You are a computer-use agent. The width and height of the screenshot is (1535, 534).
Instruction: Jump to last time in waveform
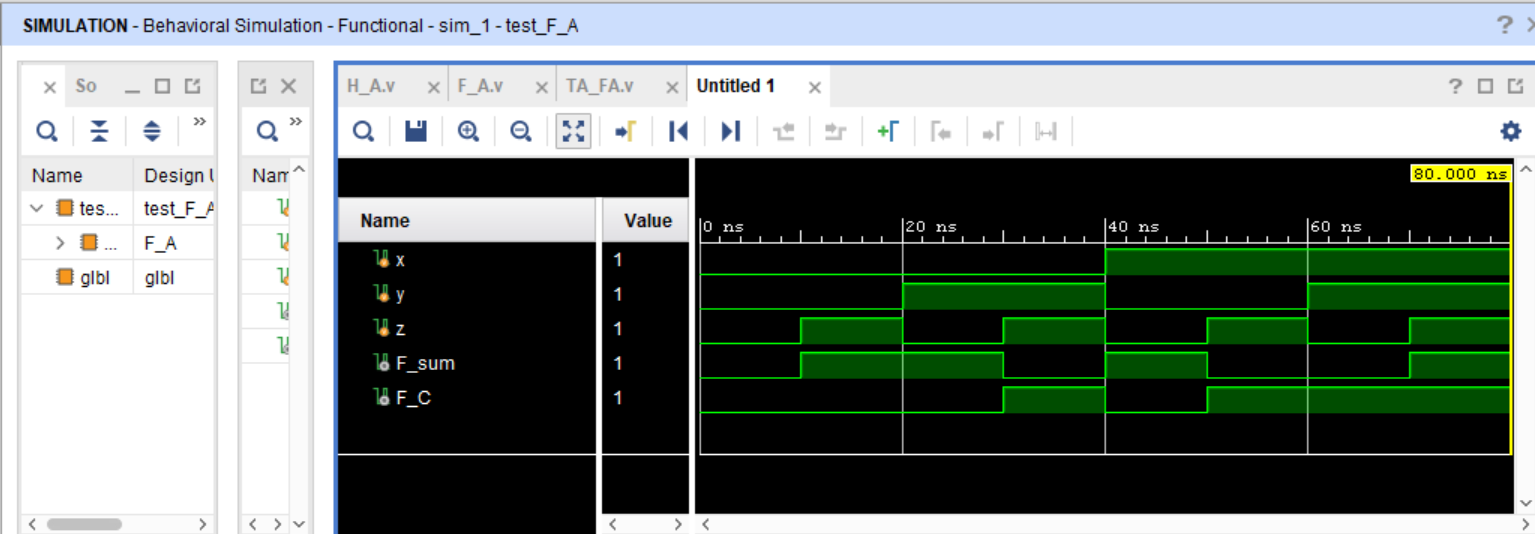pyautogui.click(x=730, y=131)
